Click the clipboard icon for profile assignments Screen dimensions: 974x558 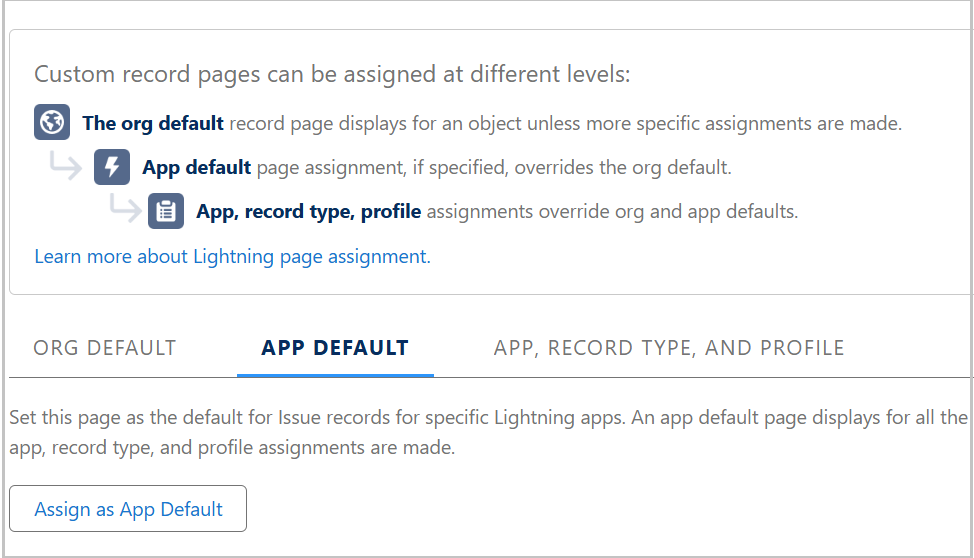pyautogui.click(x=166, y=211)
